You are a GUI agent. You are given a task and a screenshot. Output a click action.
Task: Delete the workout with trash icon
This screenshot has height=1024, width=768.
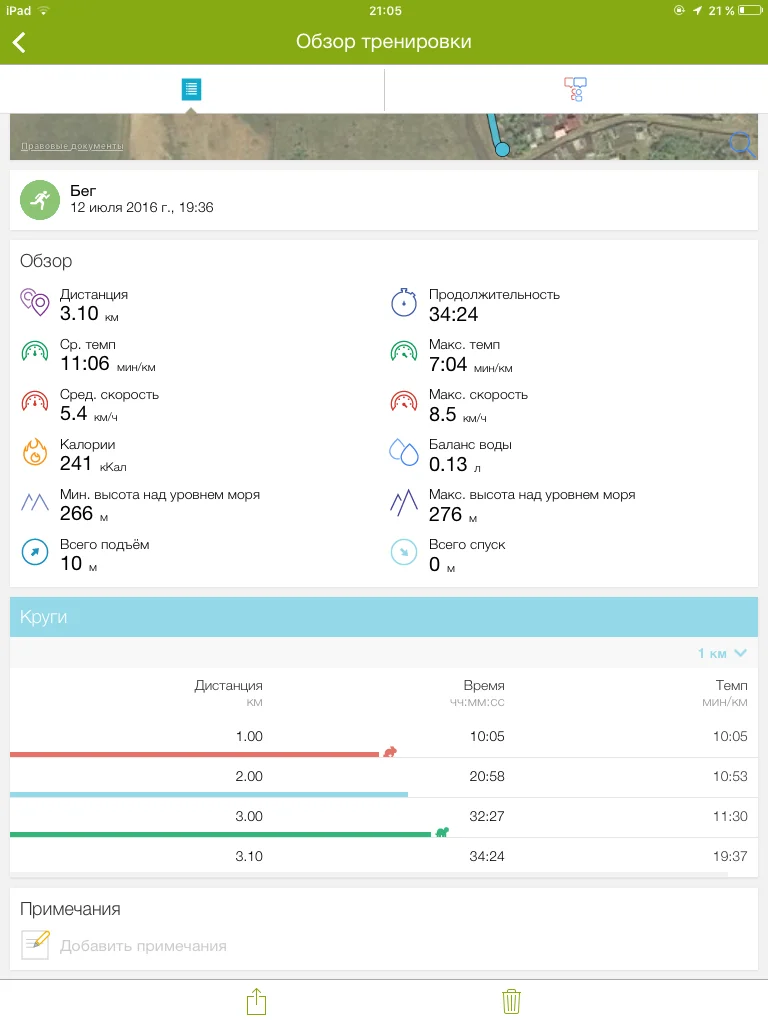(x=511, y=1001)
